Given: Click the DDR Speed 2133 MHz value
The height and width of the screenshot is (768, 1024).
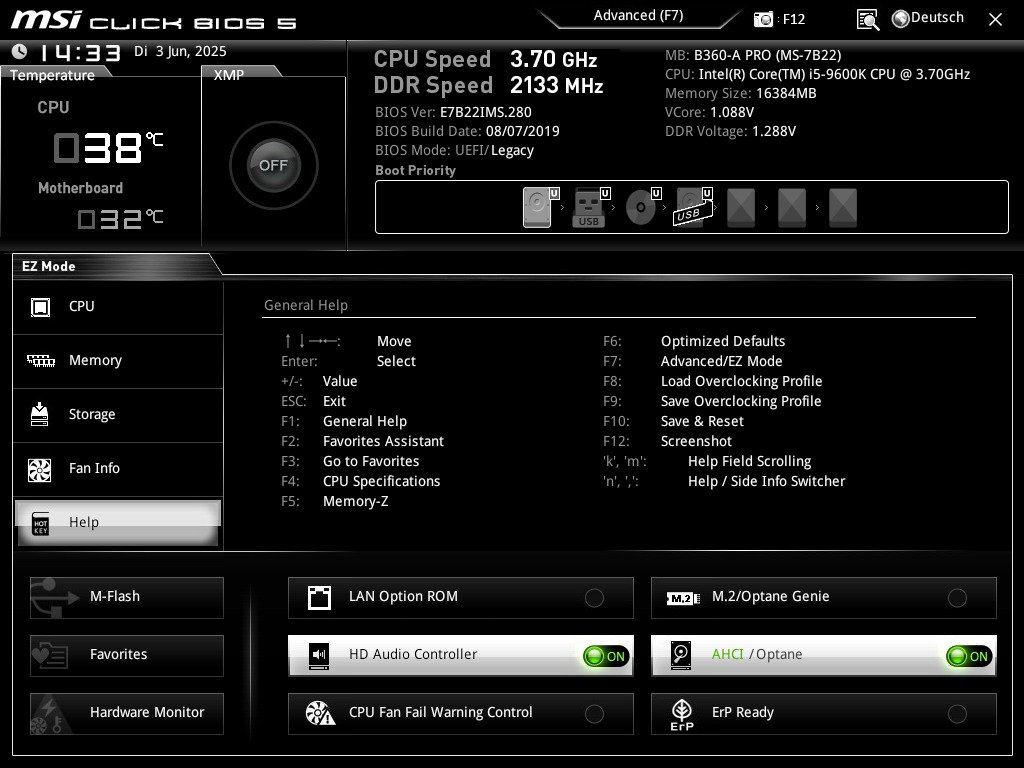Looking at the screenshot, I should 556,86.
